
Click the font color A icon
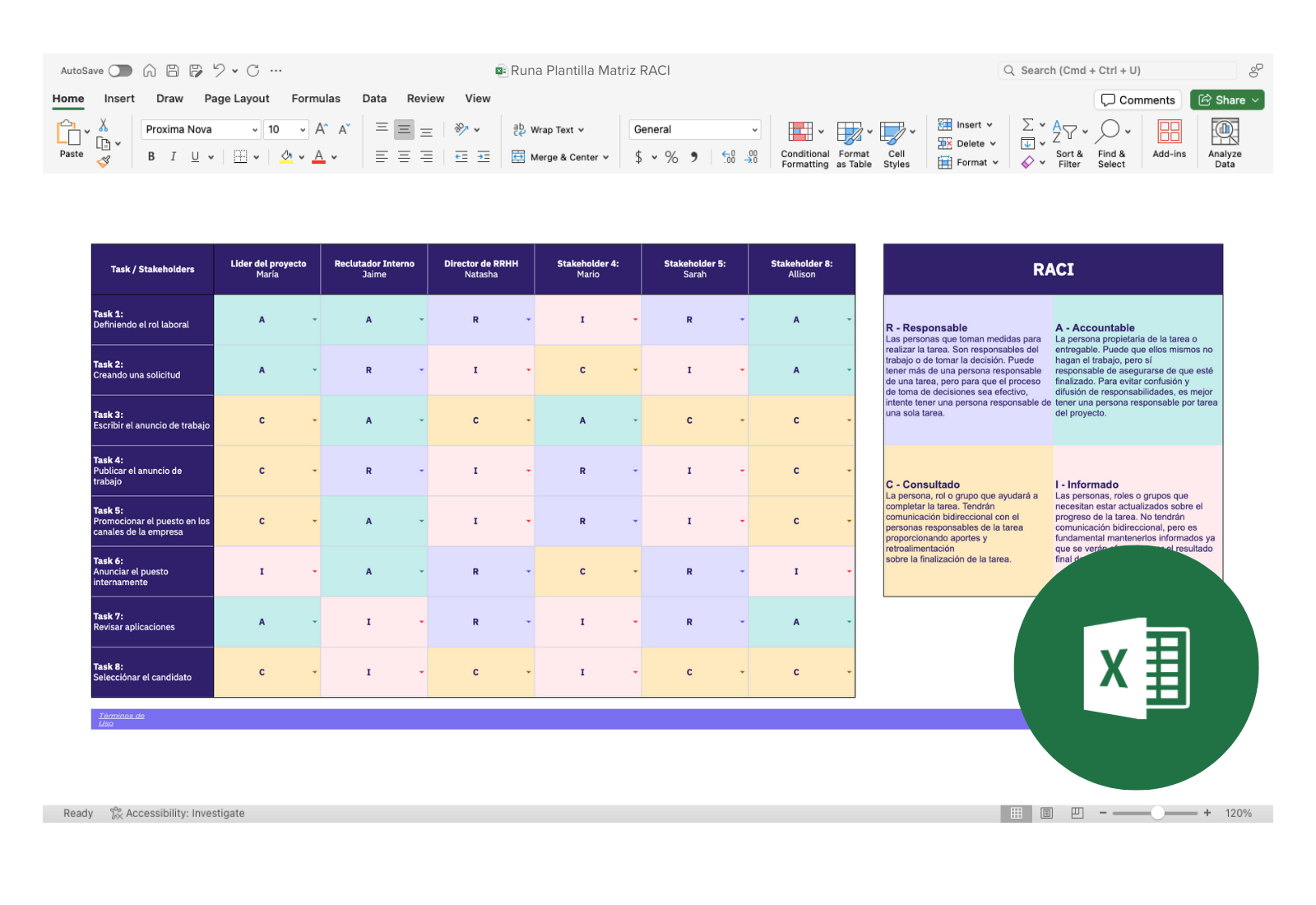pos(319,156)
